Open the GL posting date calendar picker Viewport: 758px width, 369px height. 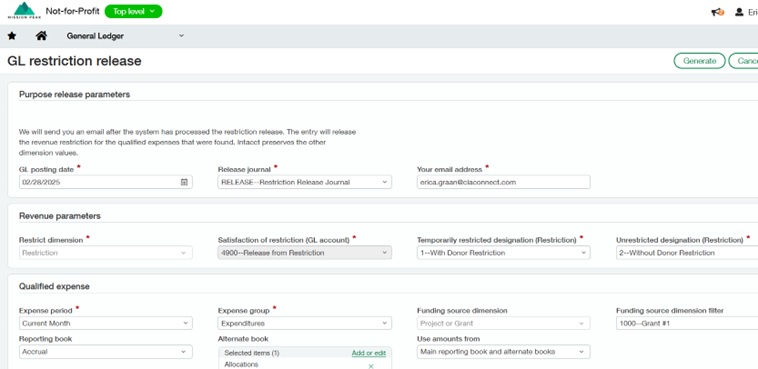click(x=184, y=182)
